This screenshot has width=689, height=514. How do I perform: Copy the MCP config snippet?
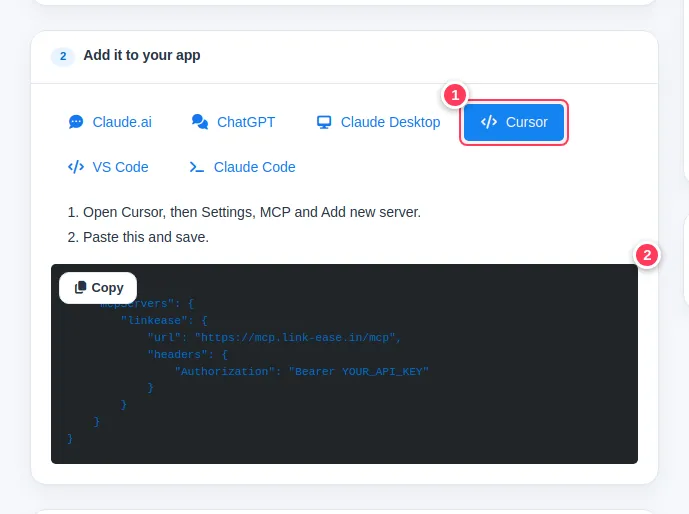click(98, 288)
